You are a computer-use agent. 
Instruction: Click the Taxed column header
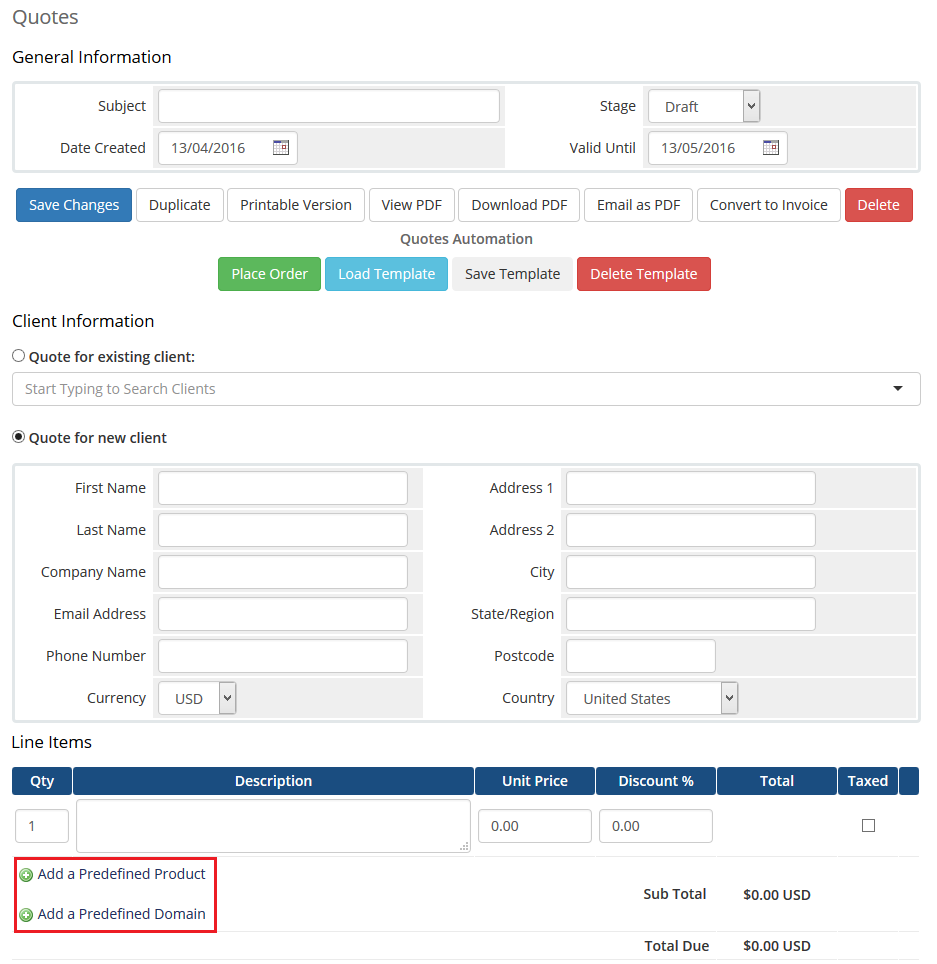868,781
